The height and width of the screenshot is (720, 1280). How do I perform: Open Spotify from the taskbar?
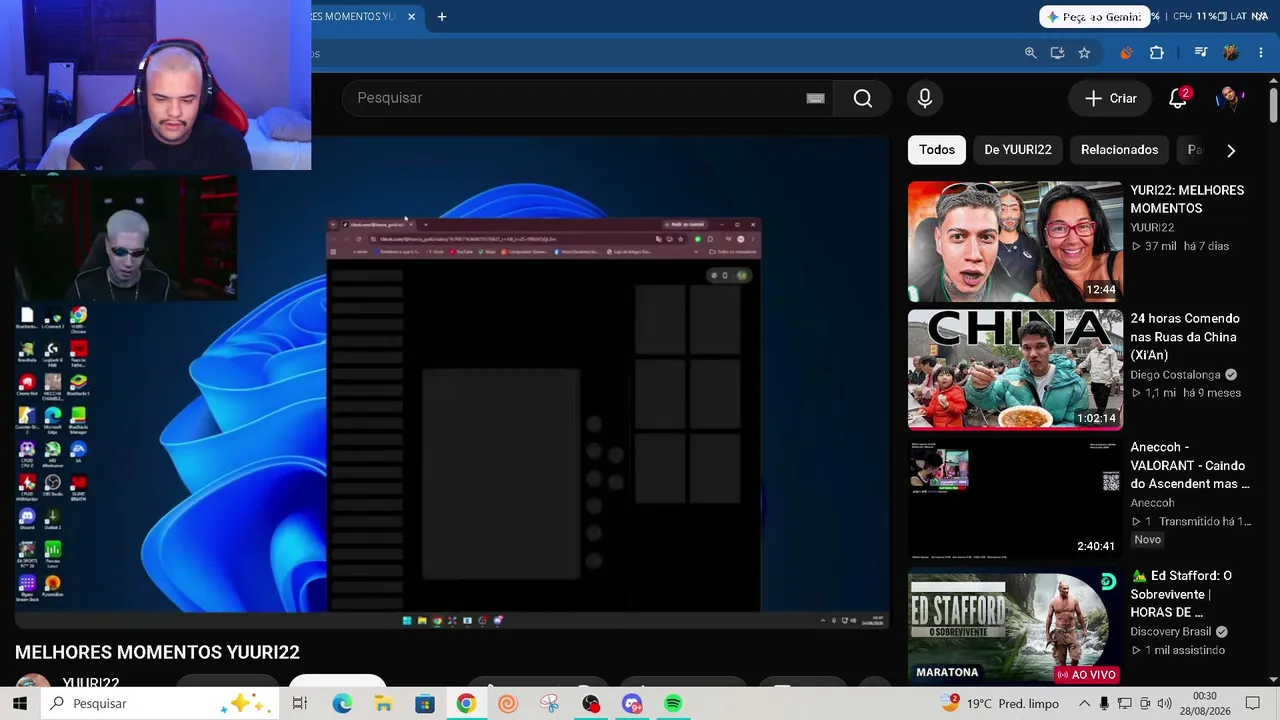click(x=673, y=704)
